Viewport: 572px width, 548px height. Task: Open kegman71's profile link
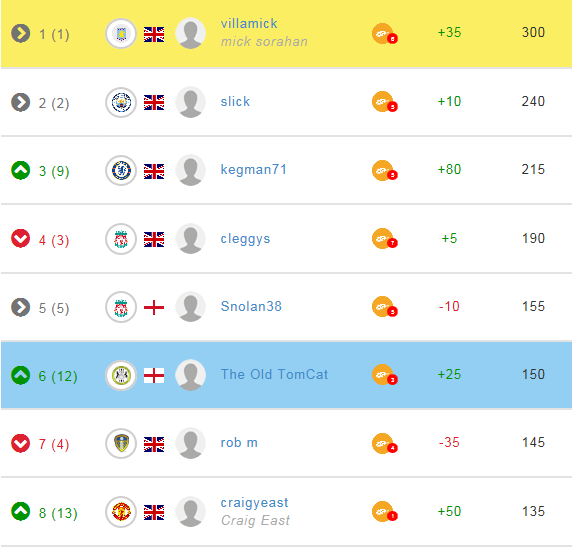click(254, 170)
